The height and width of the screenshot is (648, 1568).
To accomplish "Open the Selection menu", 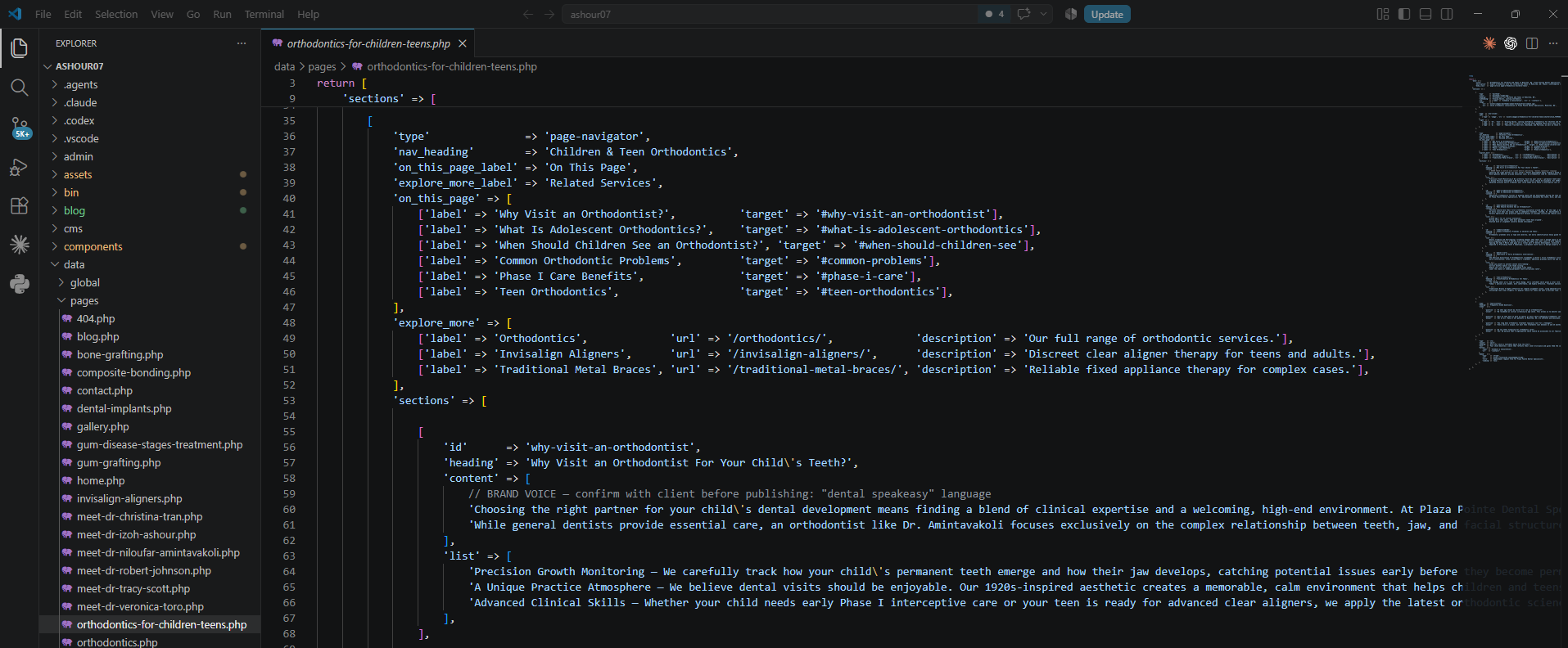I will [116, 14].
